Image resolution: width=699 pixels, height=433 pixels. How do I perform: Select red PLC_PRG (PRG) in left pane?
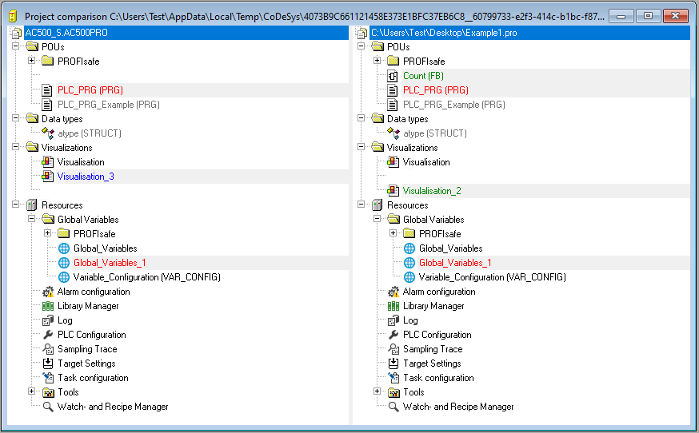click(89, 90)
